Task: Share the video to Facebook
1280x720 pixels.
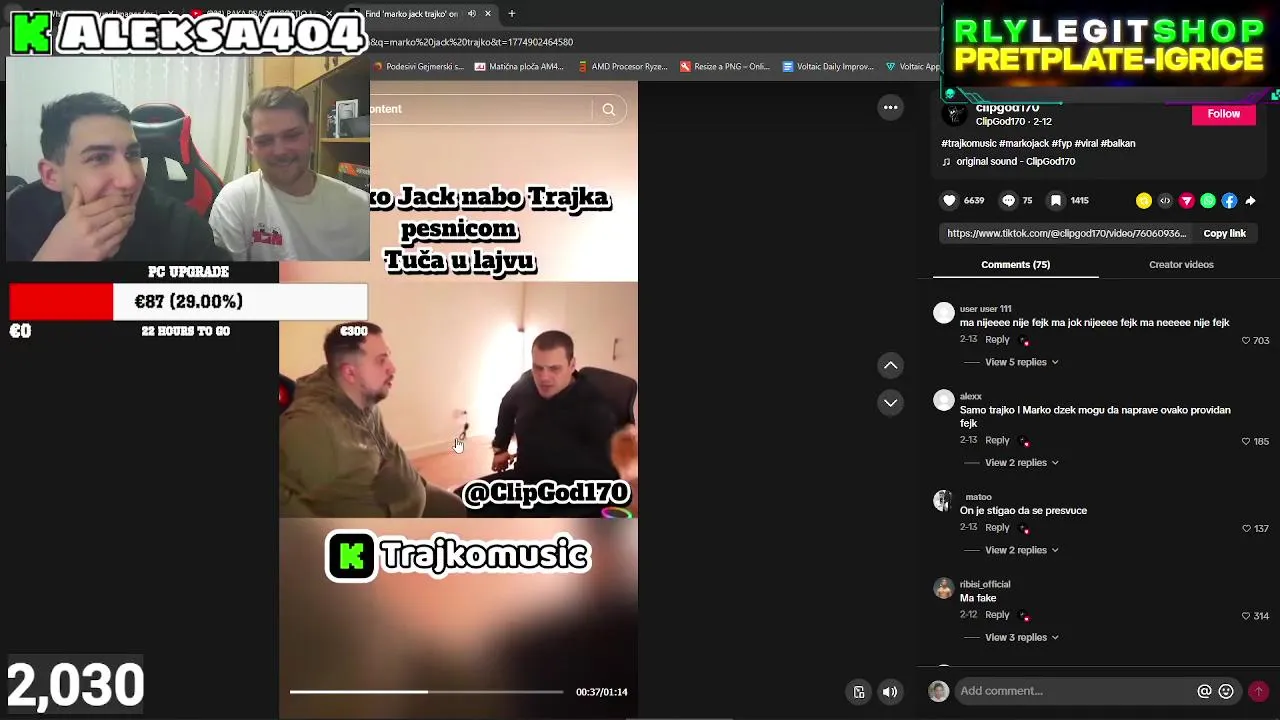Action: pyautogui.click(x=1229, y=201)
